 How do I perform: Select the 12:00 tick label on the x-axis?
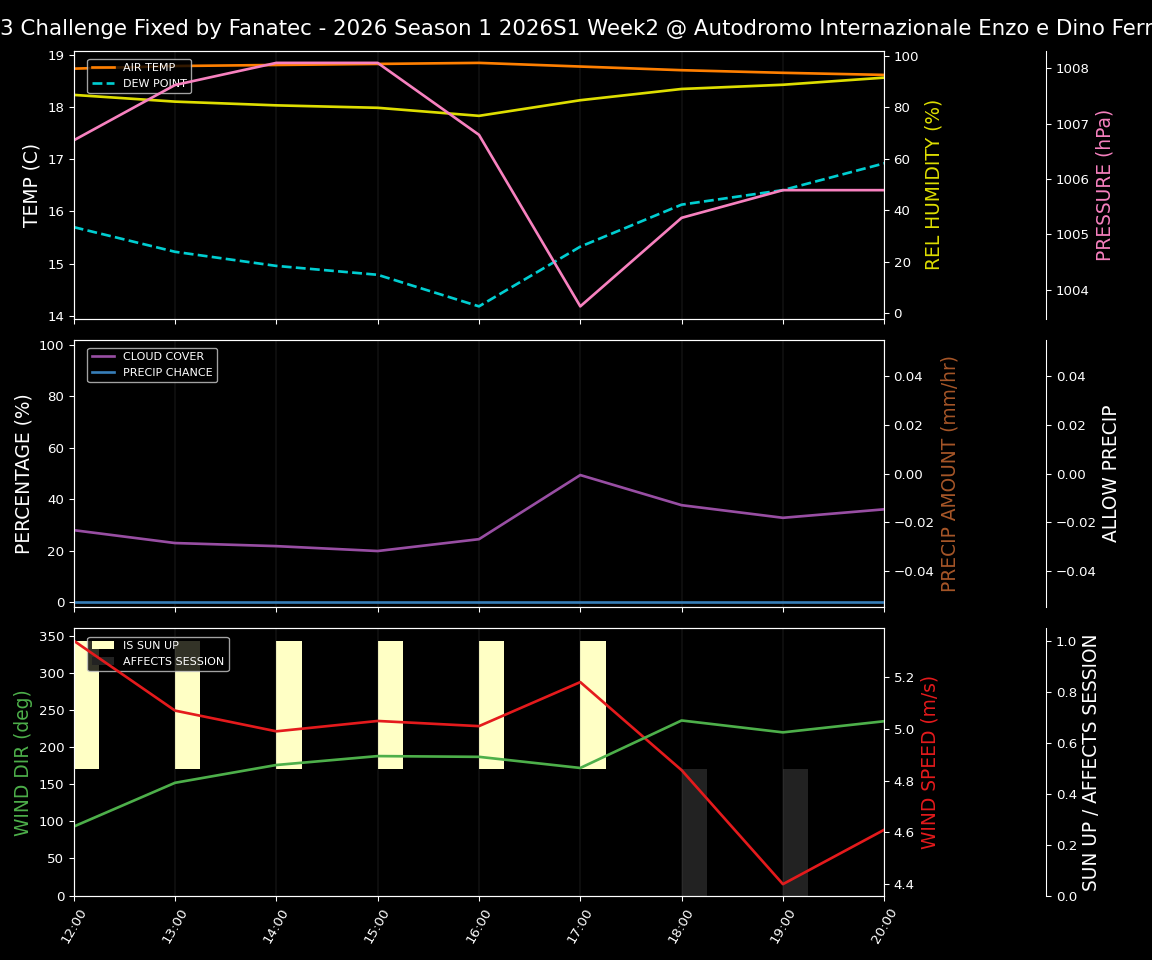(70, 927)
